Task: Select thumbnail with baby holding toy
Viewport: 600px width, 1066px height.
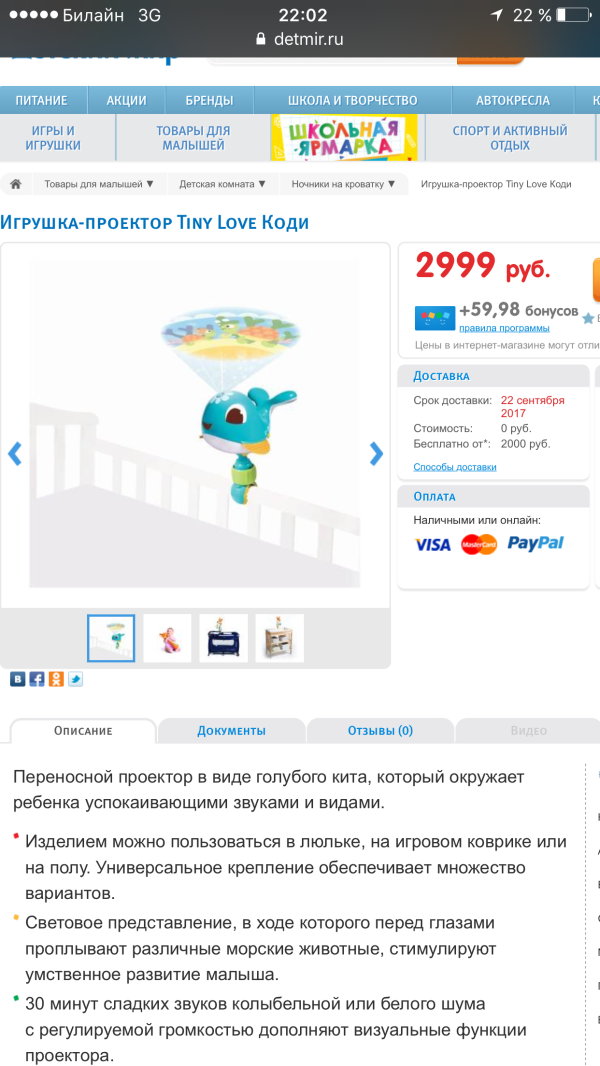Action: click(167, 638)
